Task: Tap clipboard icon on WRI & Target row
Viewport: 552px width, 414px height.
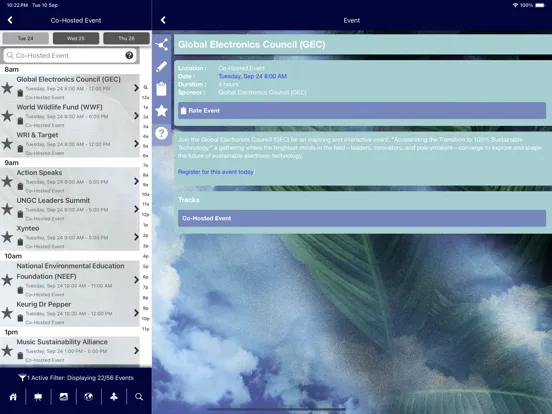Action: [20, 149]
